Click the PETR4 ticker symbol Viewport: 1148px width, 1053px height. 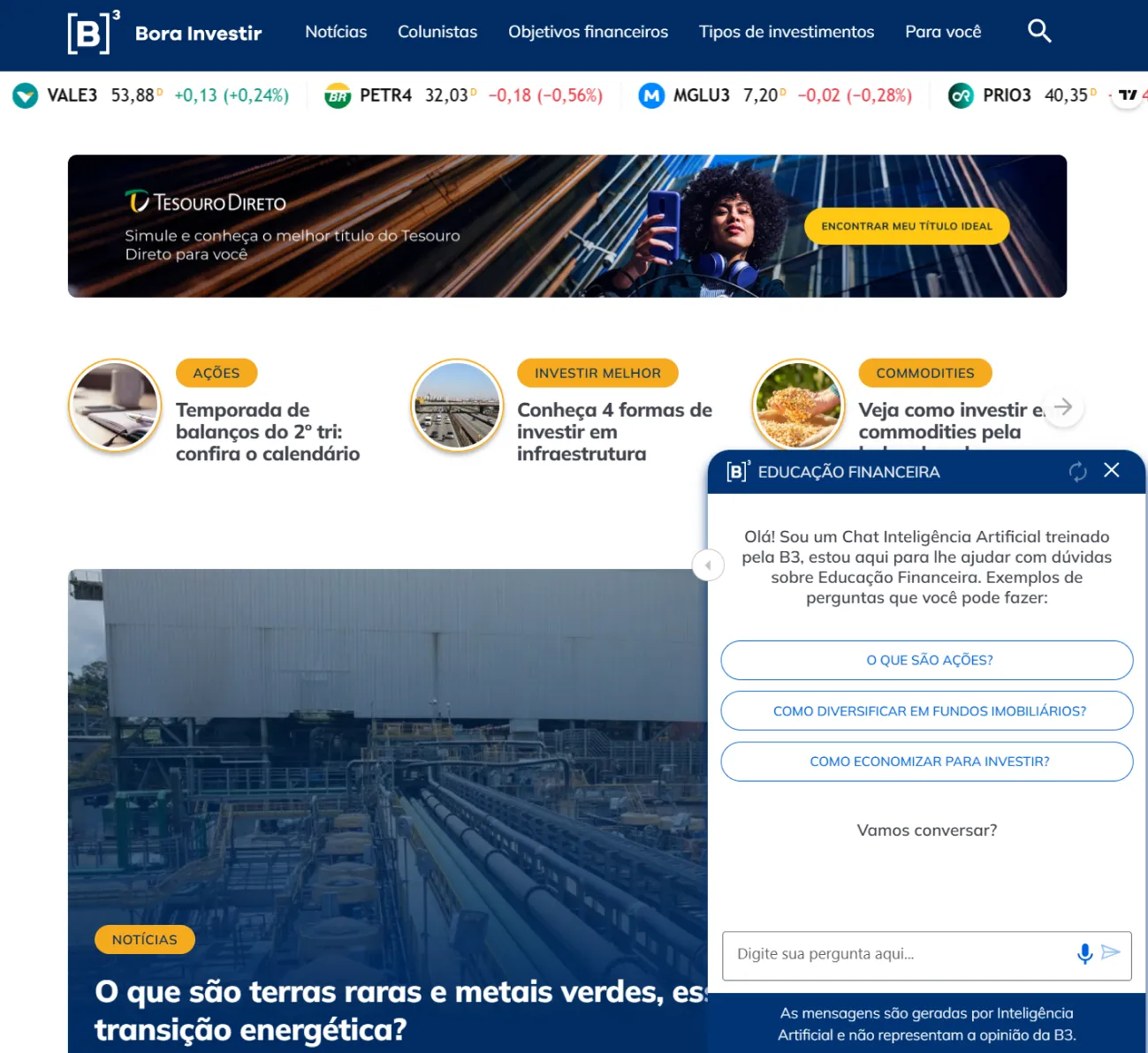pyautogui.click(x=385, y=95)
